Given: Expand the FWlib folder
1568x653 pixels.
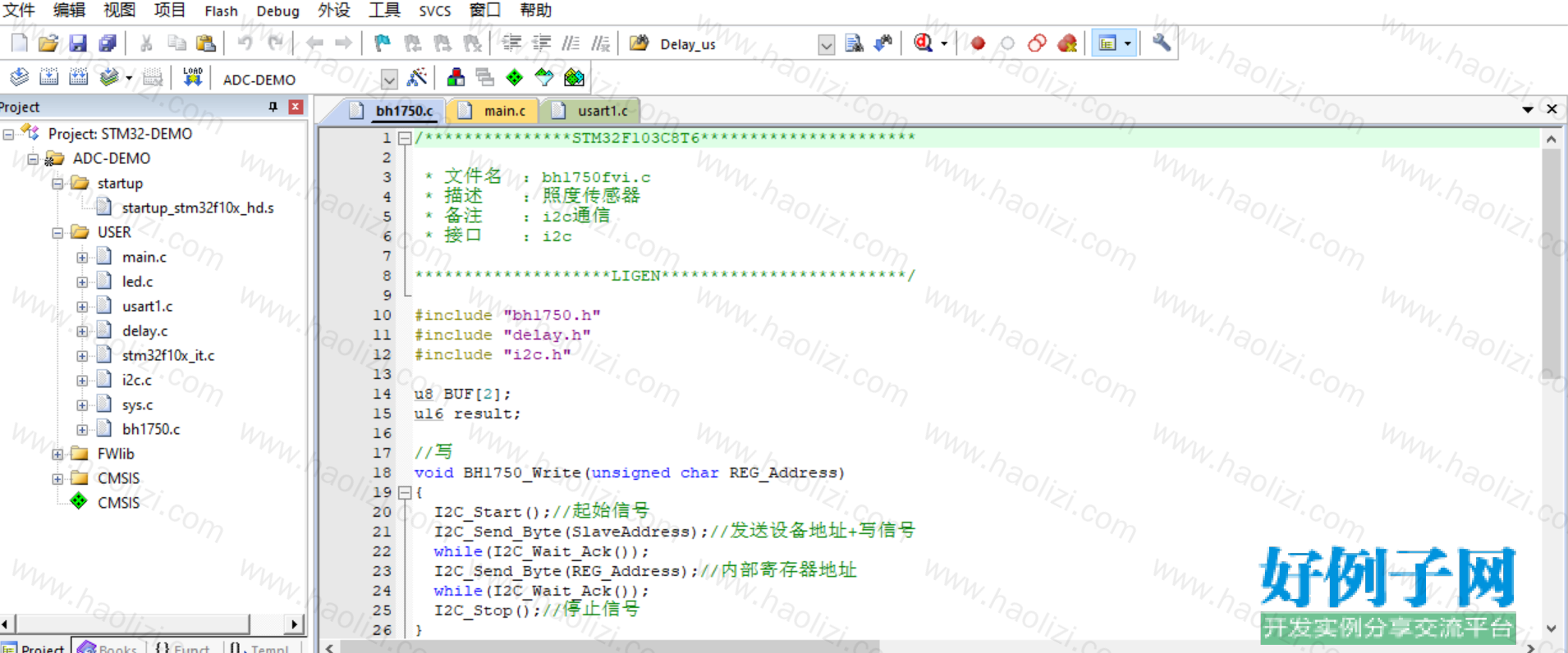Looking at the screenshot, I should pyautogui.click(x=57, y=454).
